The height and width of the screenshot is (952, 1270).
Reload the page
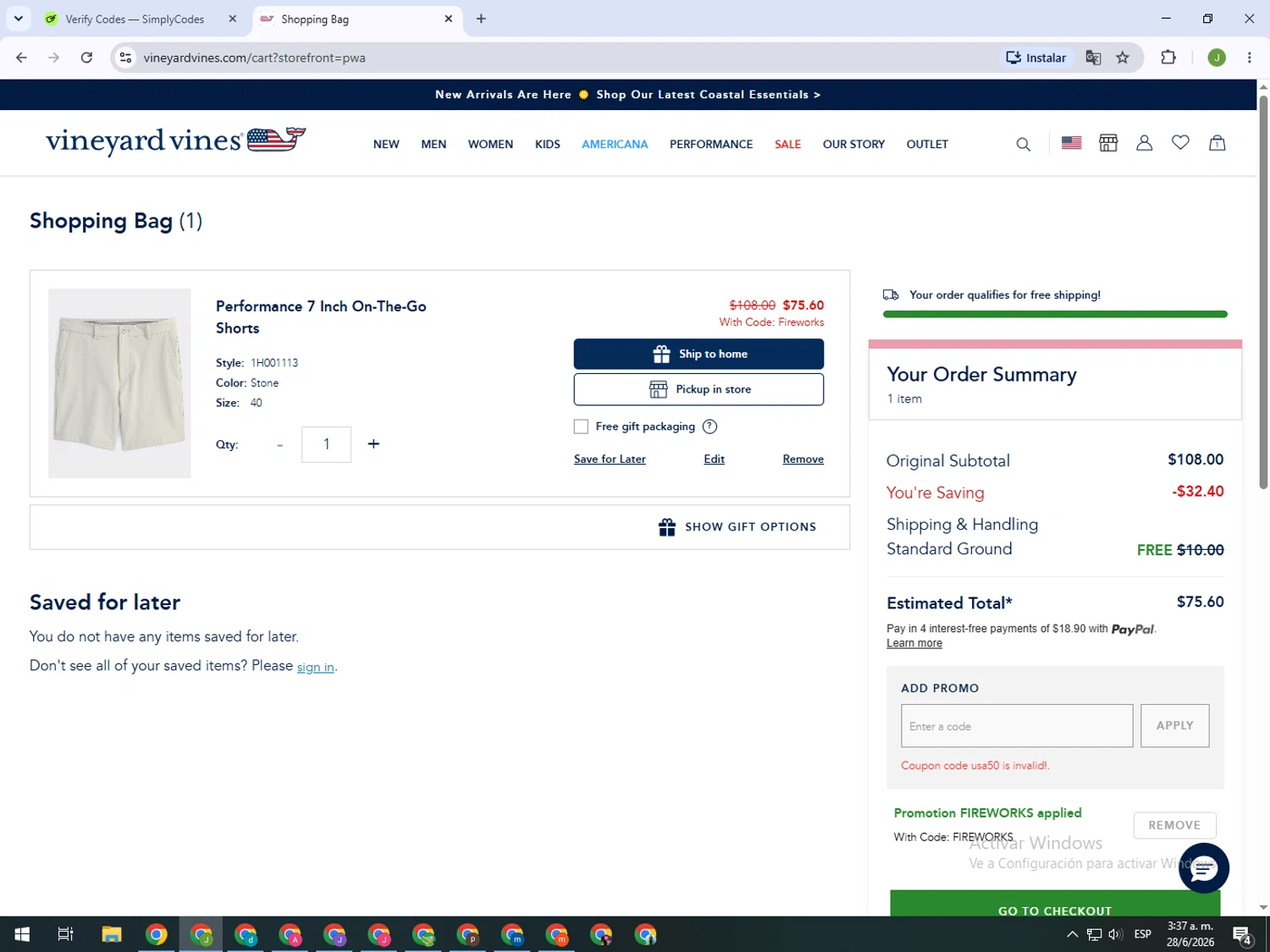click(x=86, y=58)
